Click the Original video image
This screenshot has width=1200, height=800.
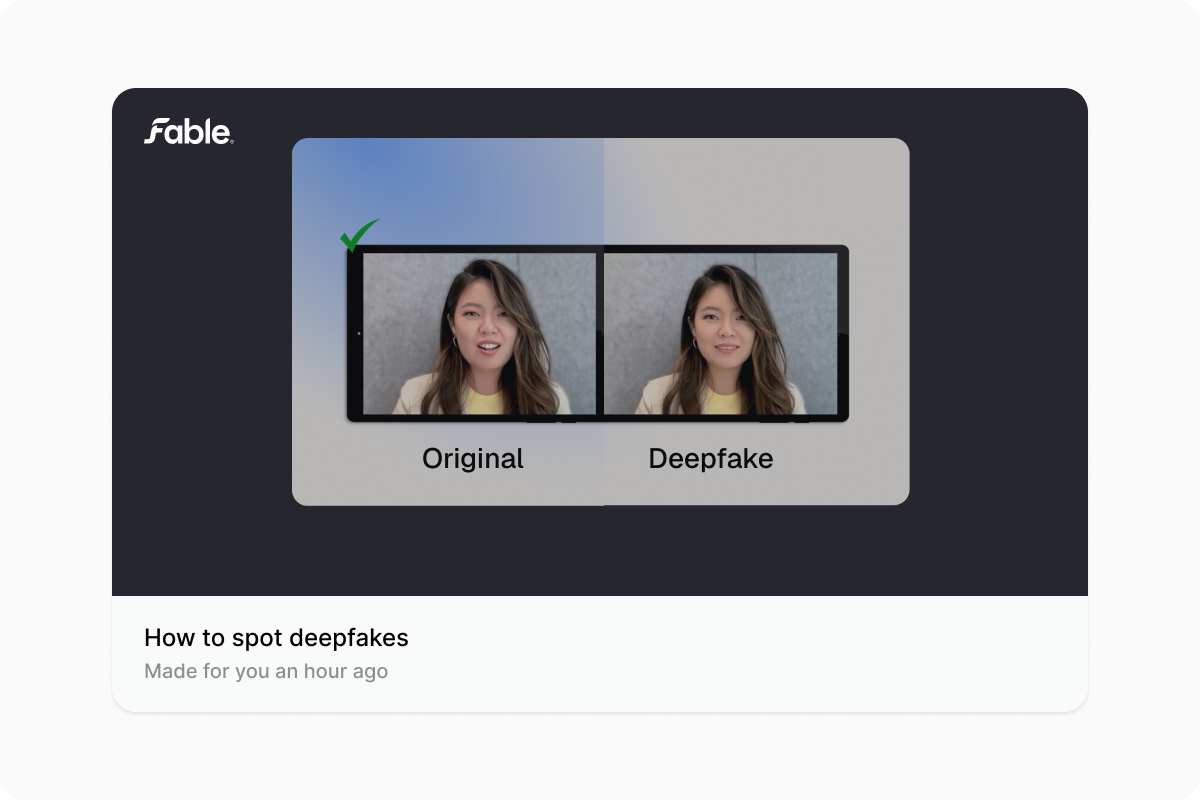coord(479,333)
